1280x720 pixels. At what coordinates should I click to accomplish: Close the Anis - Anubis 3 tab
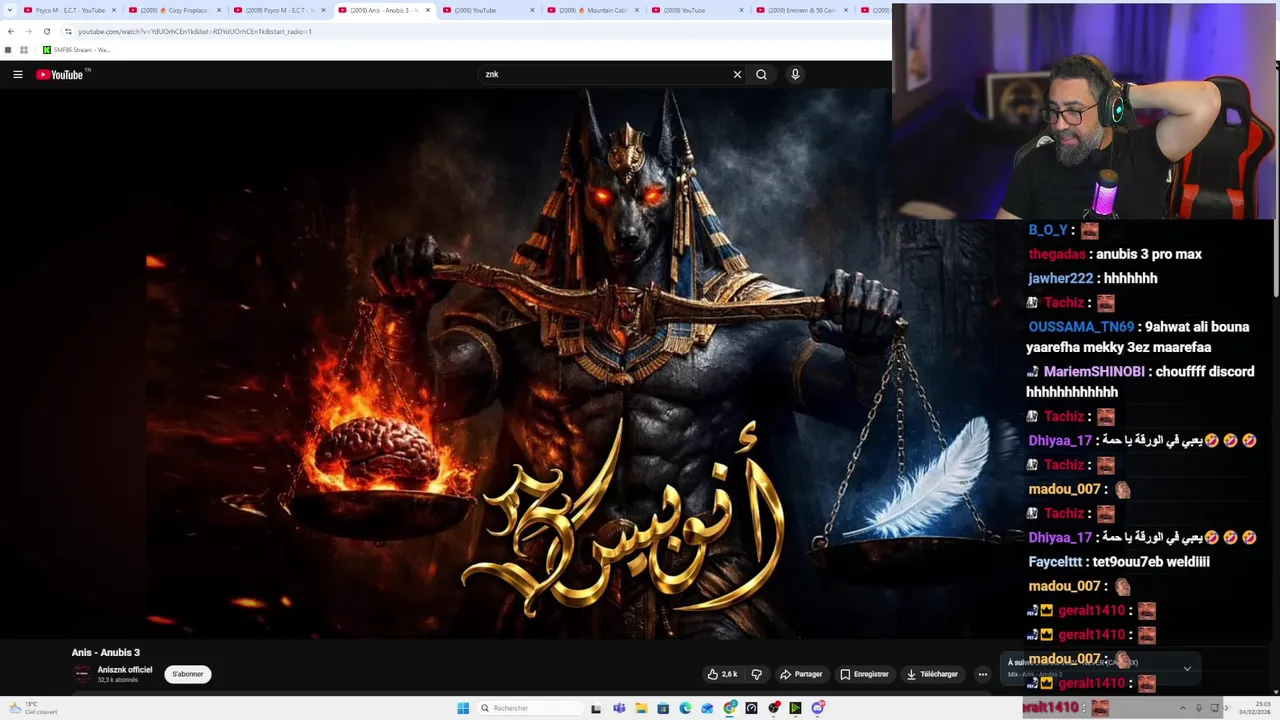point(428,10)
